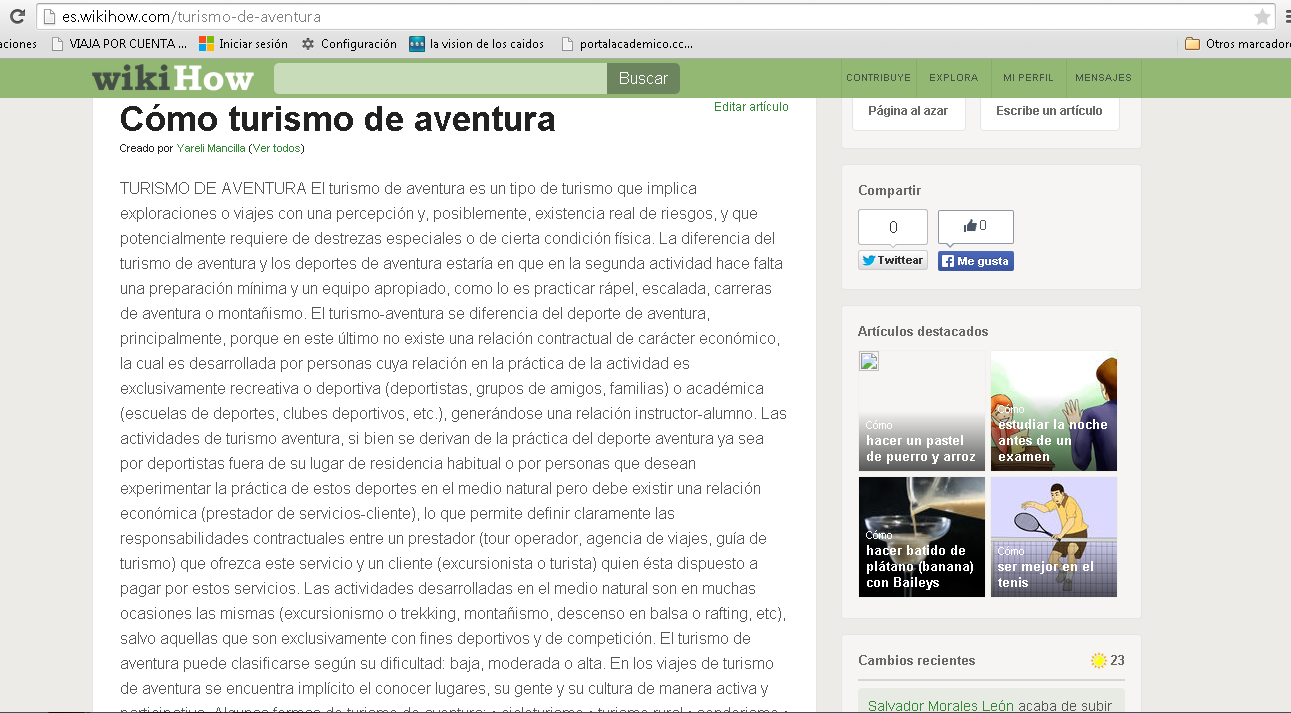
Task: Click the 'Editar artículo' link
Action: point(751,107)
